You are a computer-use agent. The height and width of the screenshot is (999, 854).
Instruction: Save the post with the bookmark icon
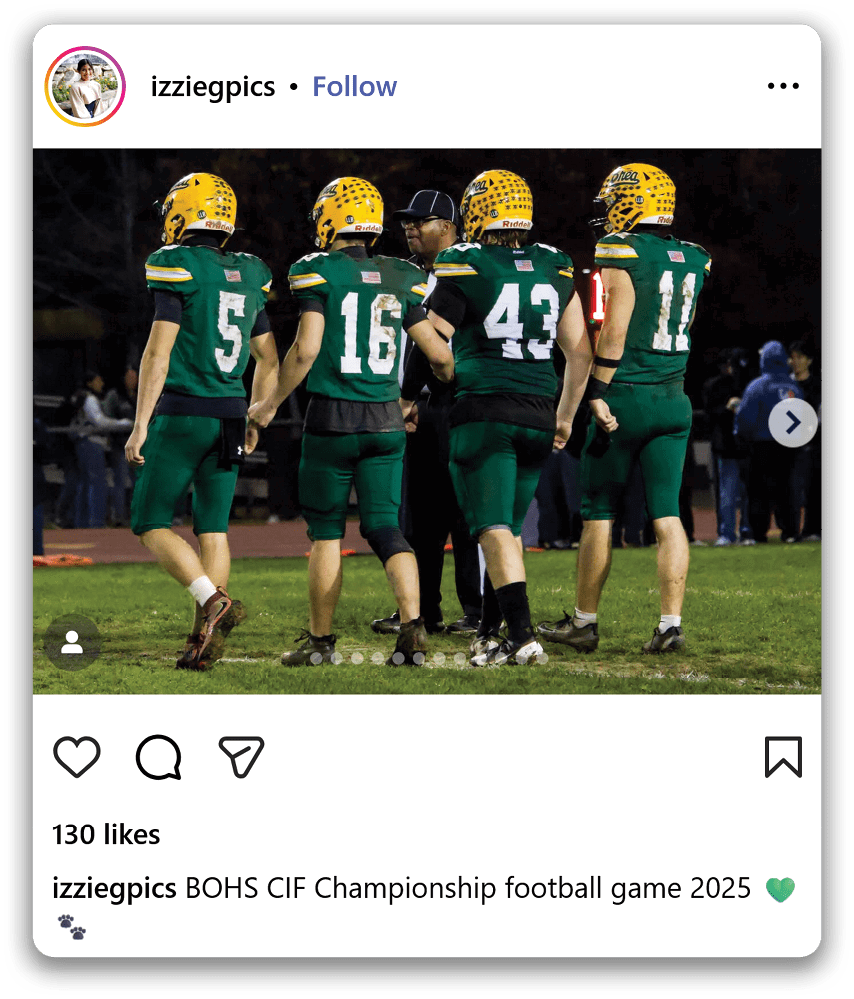pyautogui.click(x=783, y=757)
